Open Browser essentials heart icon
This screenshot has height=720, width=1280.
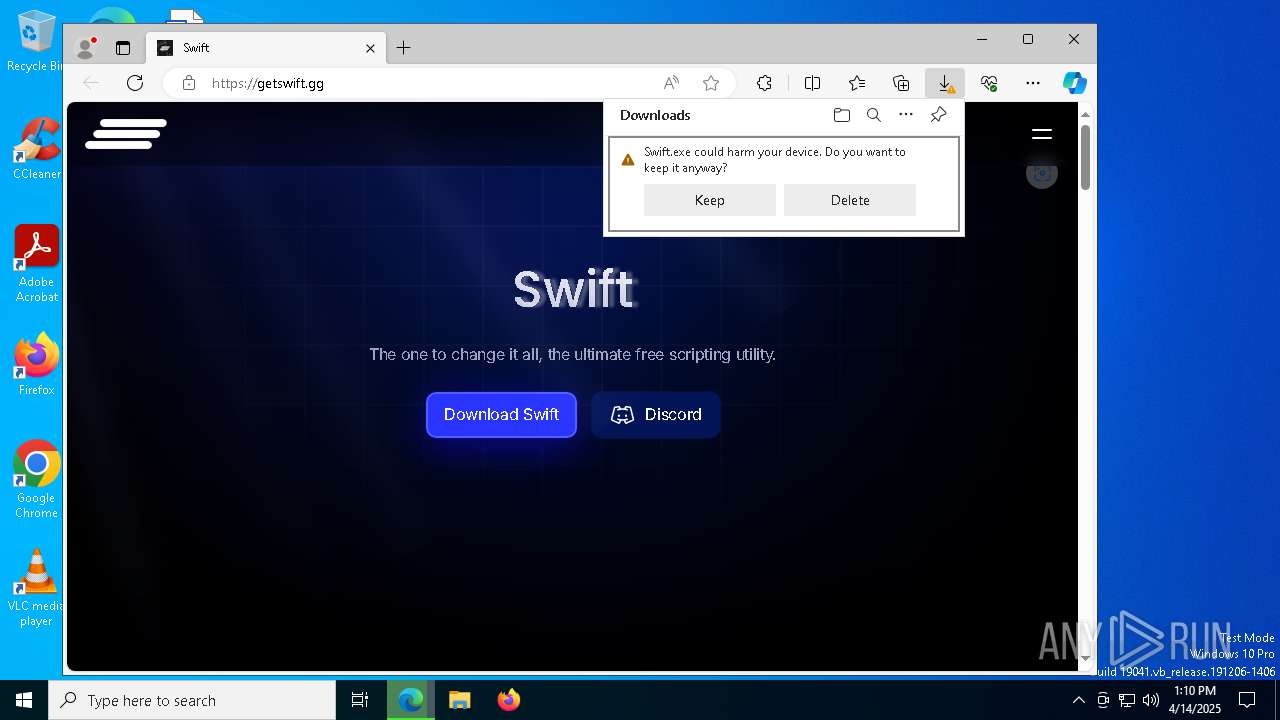989,83
